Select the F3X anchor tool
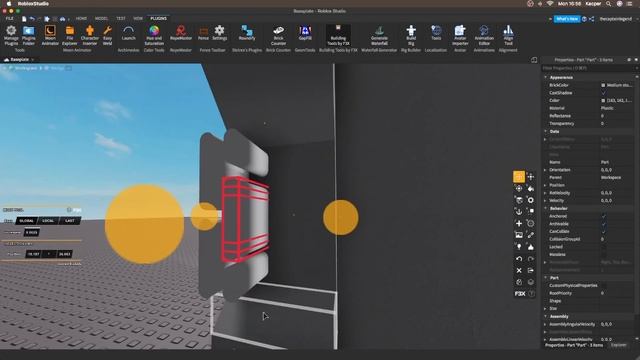Viewport: 640px width, 360px height. [519, 211]
